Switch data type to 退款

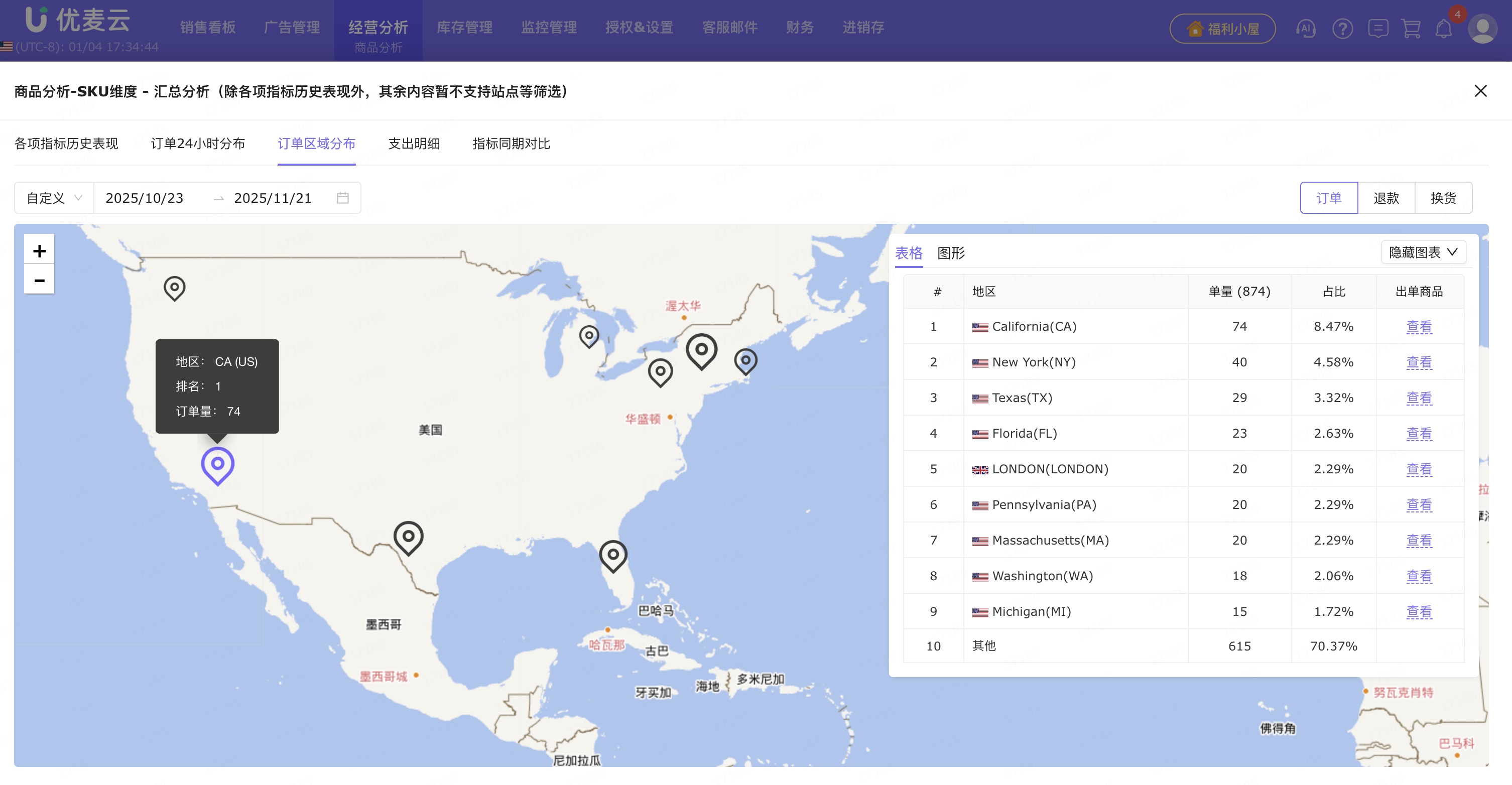[x=1386, y=198]
